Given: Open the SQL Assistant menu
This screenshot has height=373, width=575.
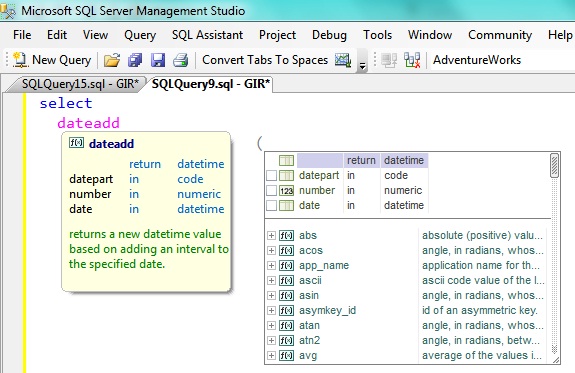Looking at the screenshot, I should pyautogui.click(x=207, y=35).
